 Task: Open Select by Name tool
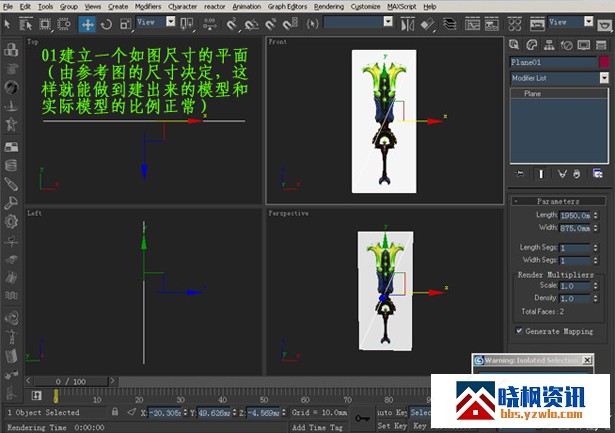26,24
